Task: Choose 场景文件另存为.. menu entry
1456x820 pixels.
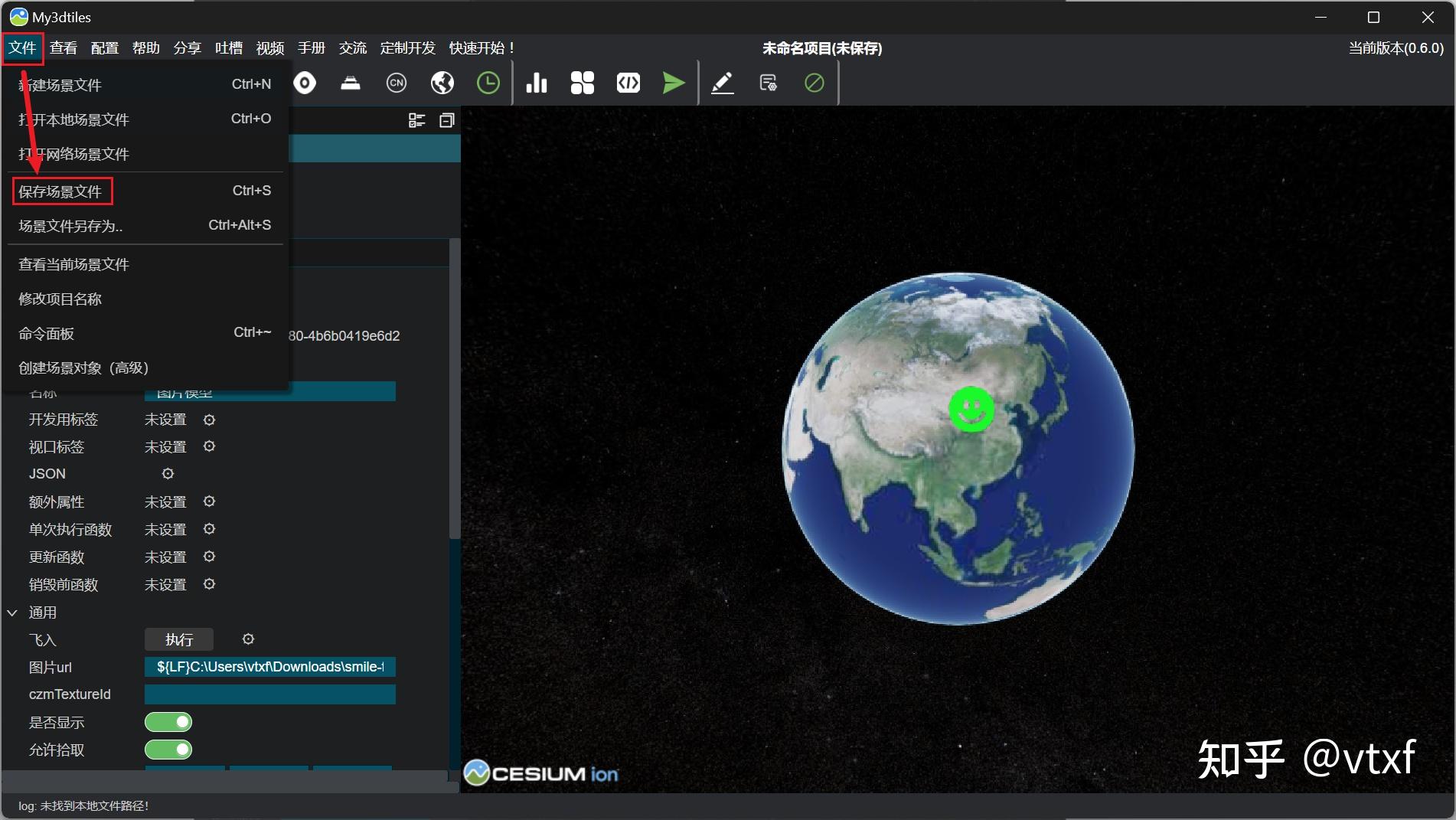Action: pos(145,226)
